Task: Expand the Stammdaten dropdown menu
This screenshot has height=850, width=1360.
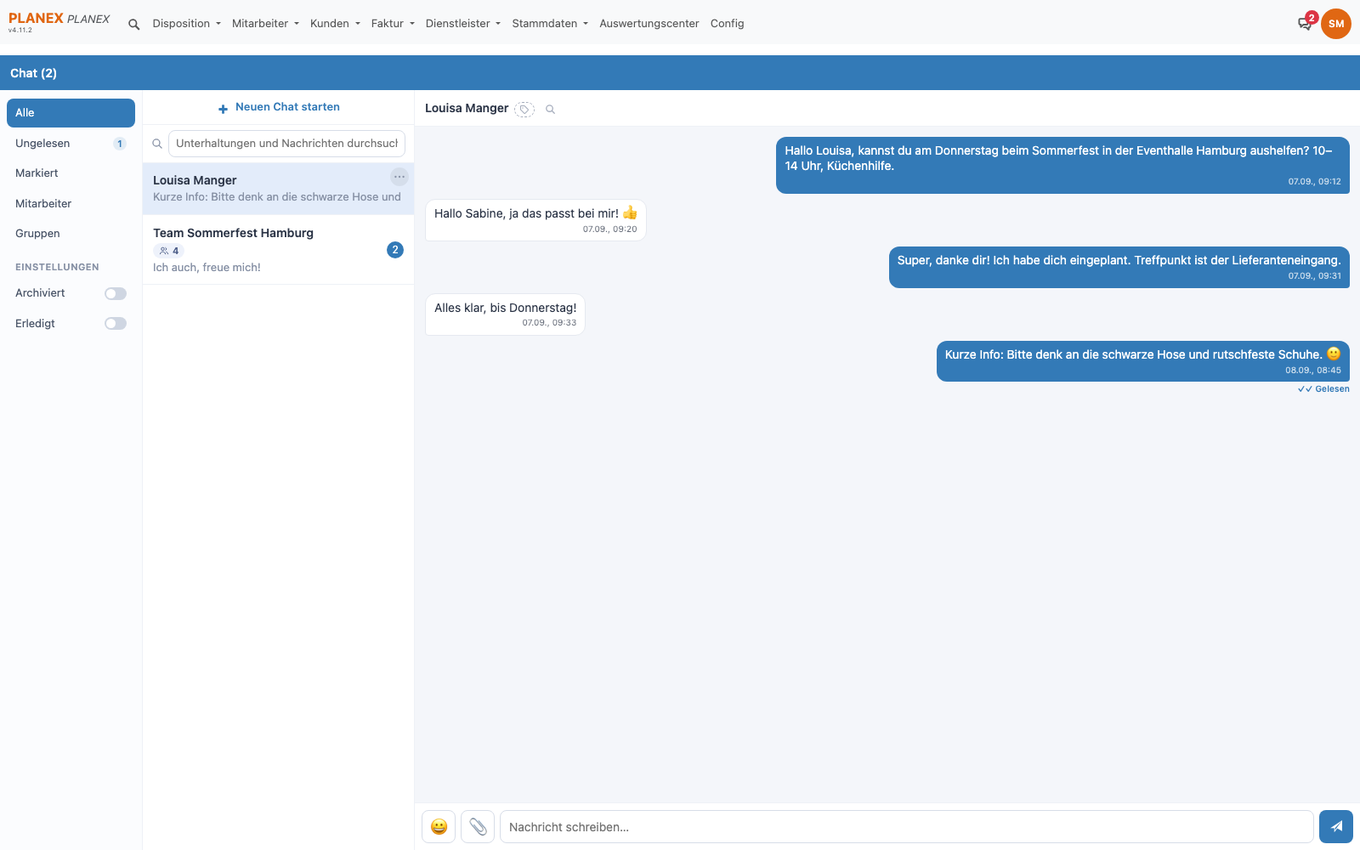Action: pos(550,24)
